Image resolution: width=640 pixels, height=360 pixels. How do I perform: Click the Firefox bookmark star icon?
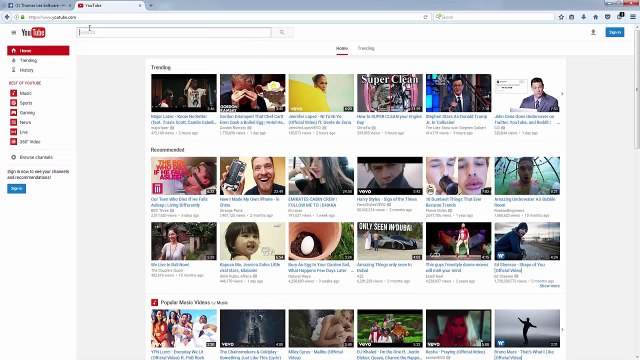pos(561,17)
